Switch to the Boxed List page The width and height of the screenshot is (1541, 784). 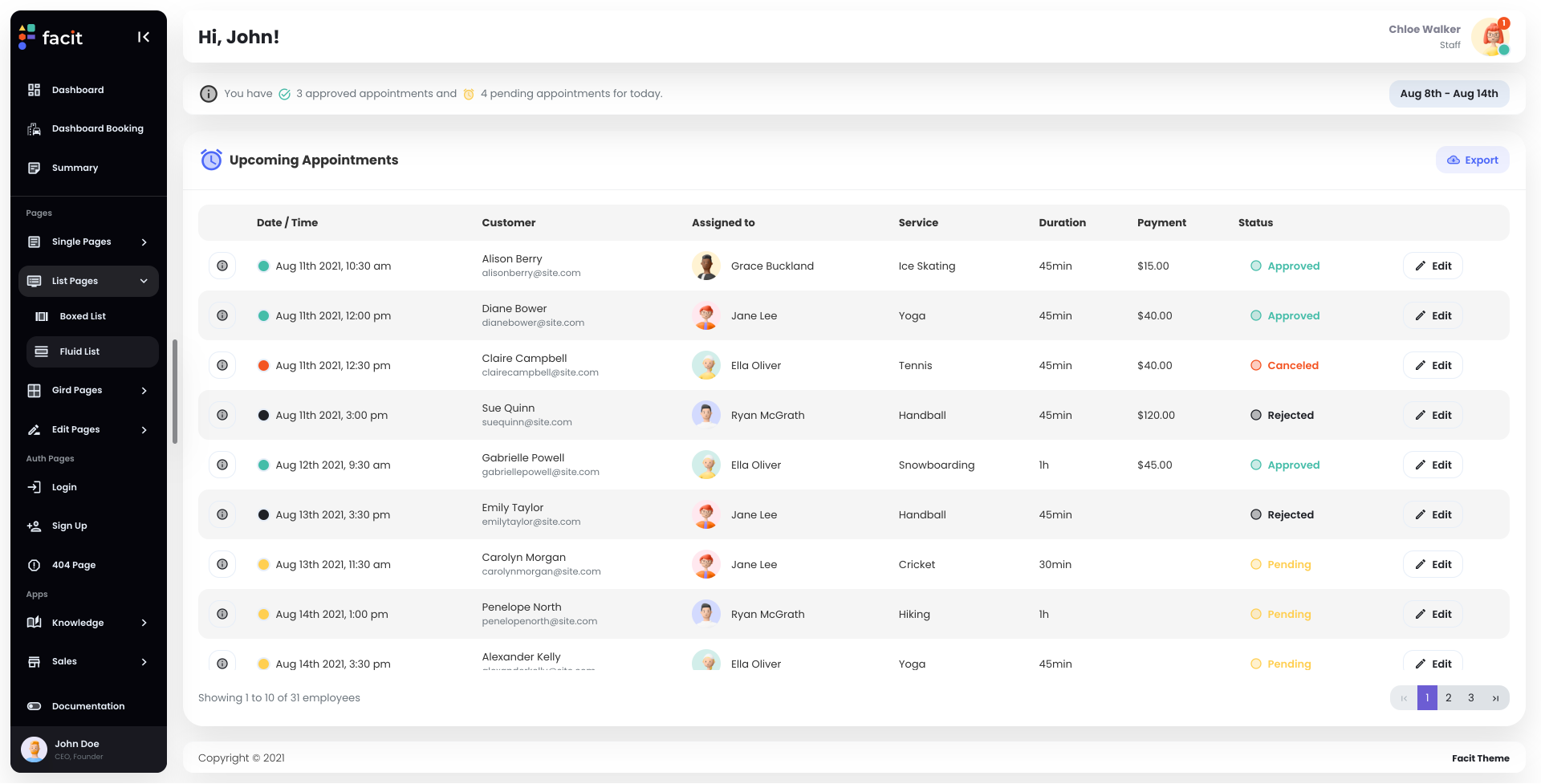[x=83, y=316]
